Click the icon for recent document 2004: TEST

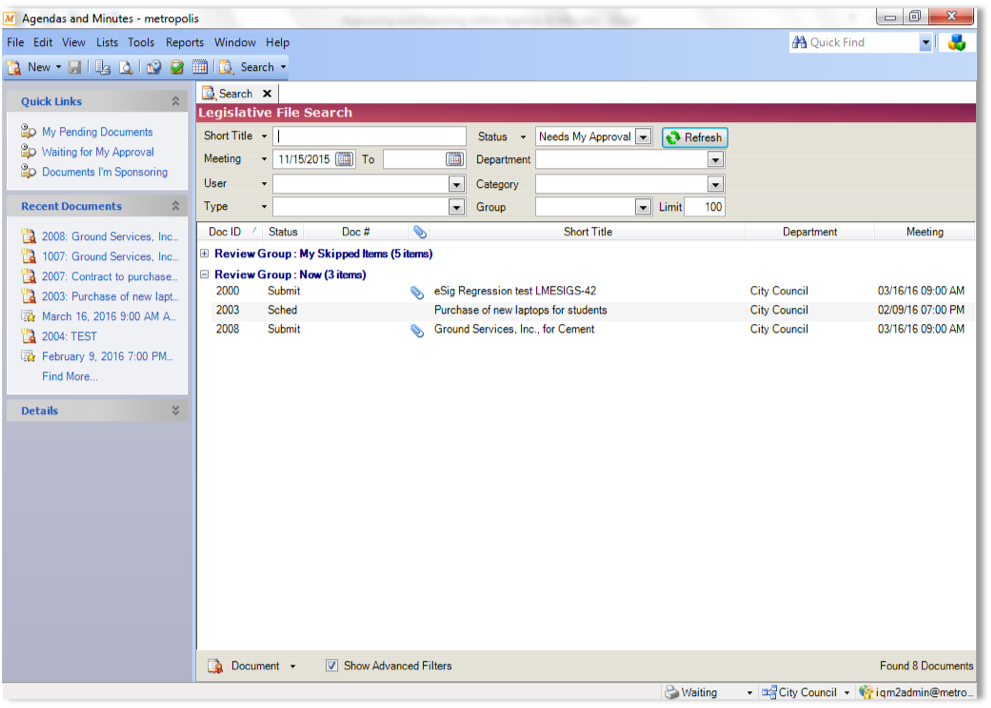coord(28,336)
